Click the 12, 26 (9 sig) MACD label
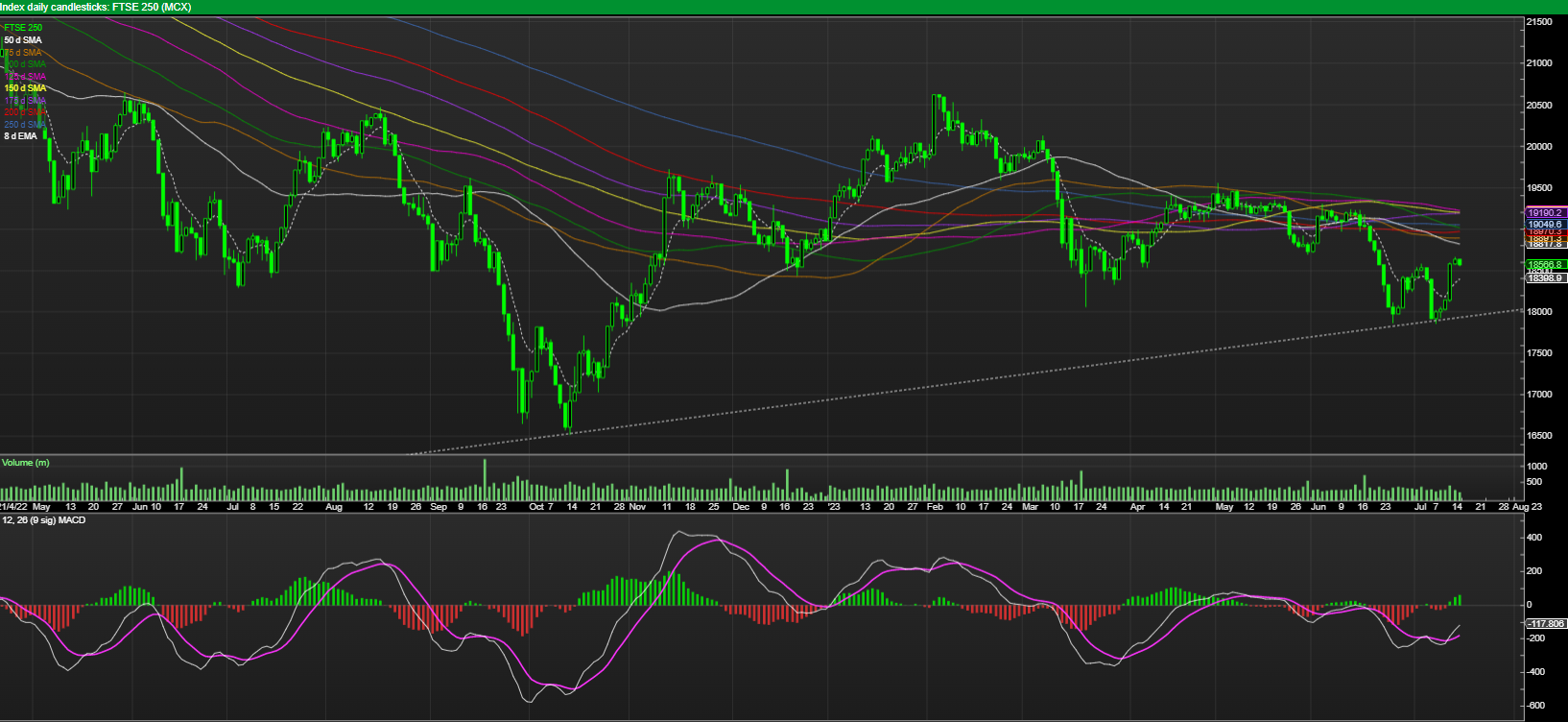Image resolution: width=1568 pixels, height=722 pixels. (43, 520)
